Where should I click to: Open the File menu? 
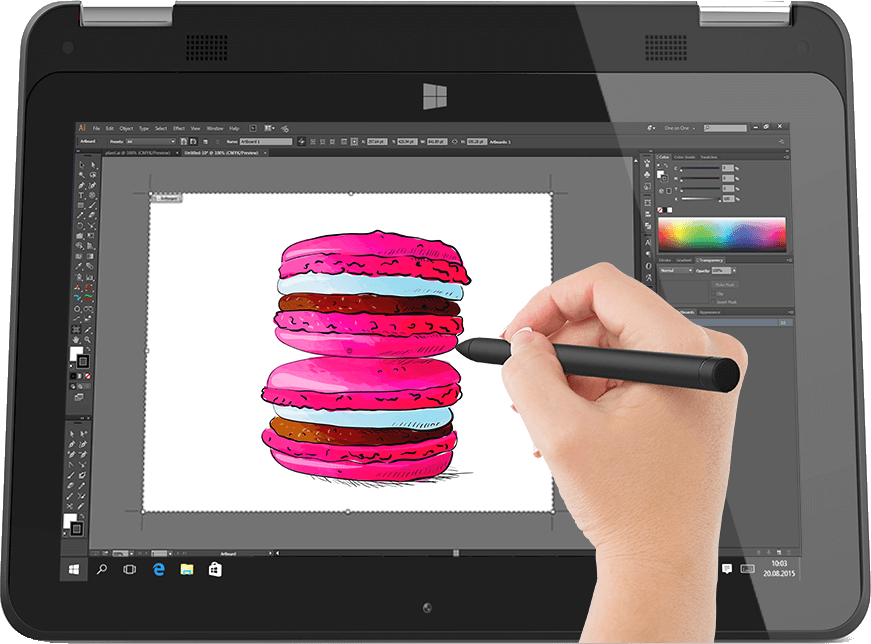click(96, 128)
